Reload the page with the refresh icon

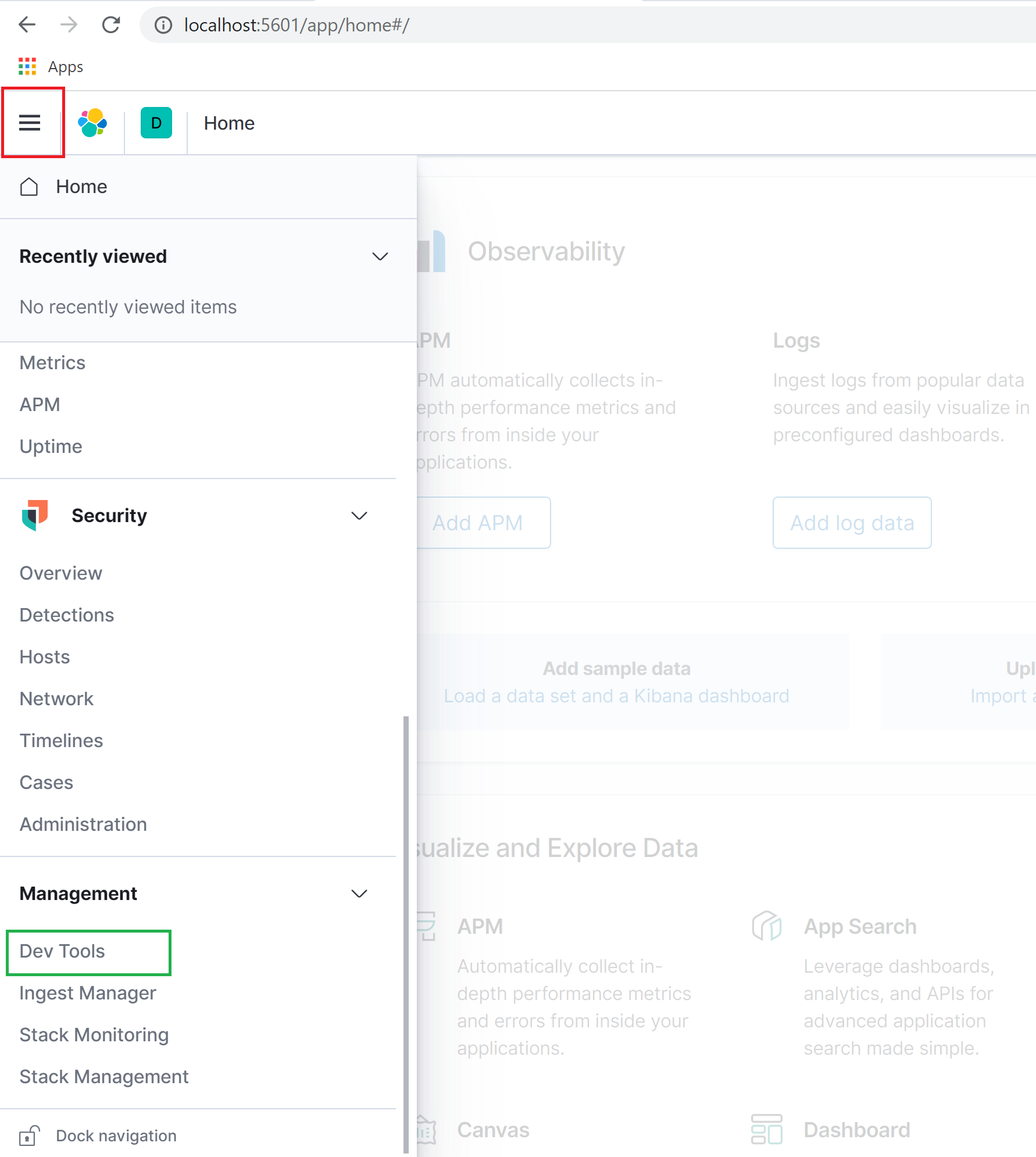tap(112, 25)
